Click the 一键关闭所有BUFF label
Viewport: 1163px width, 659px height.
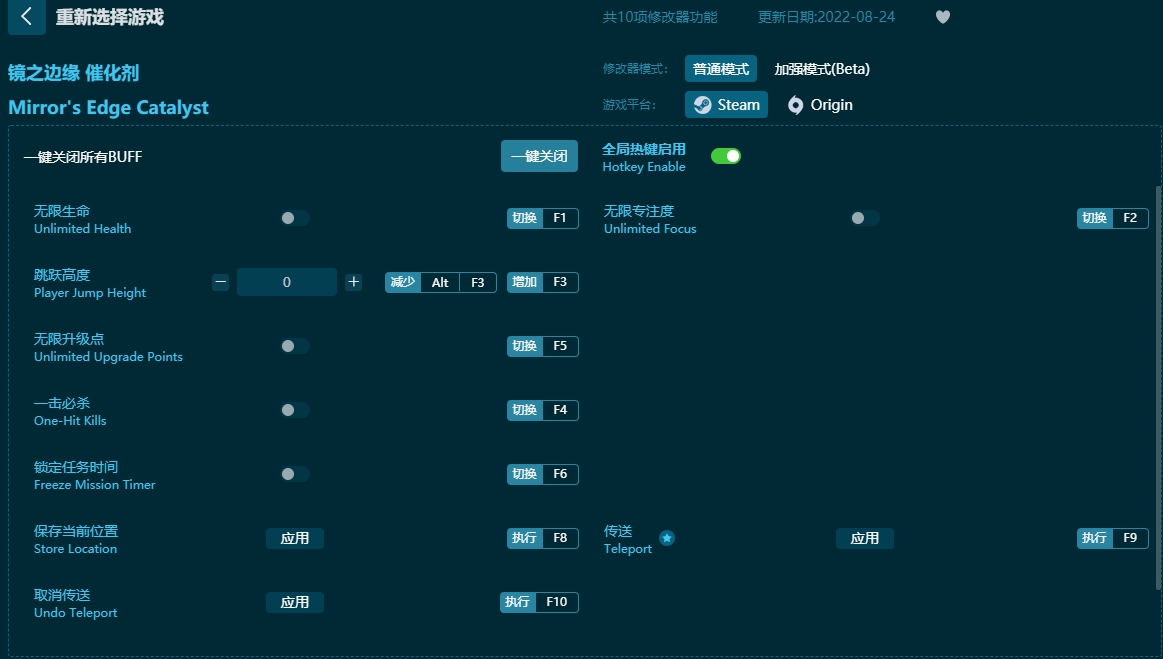tap(83, 157)
